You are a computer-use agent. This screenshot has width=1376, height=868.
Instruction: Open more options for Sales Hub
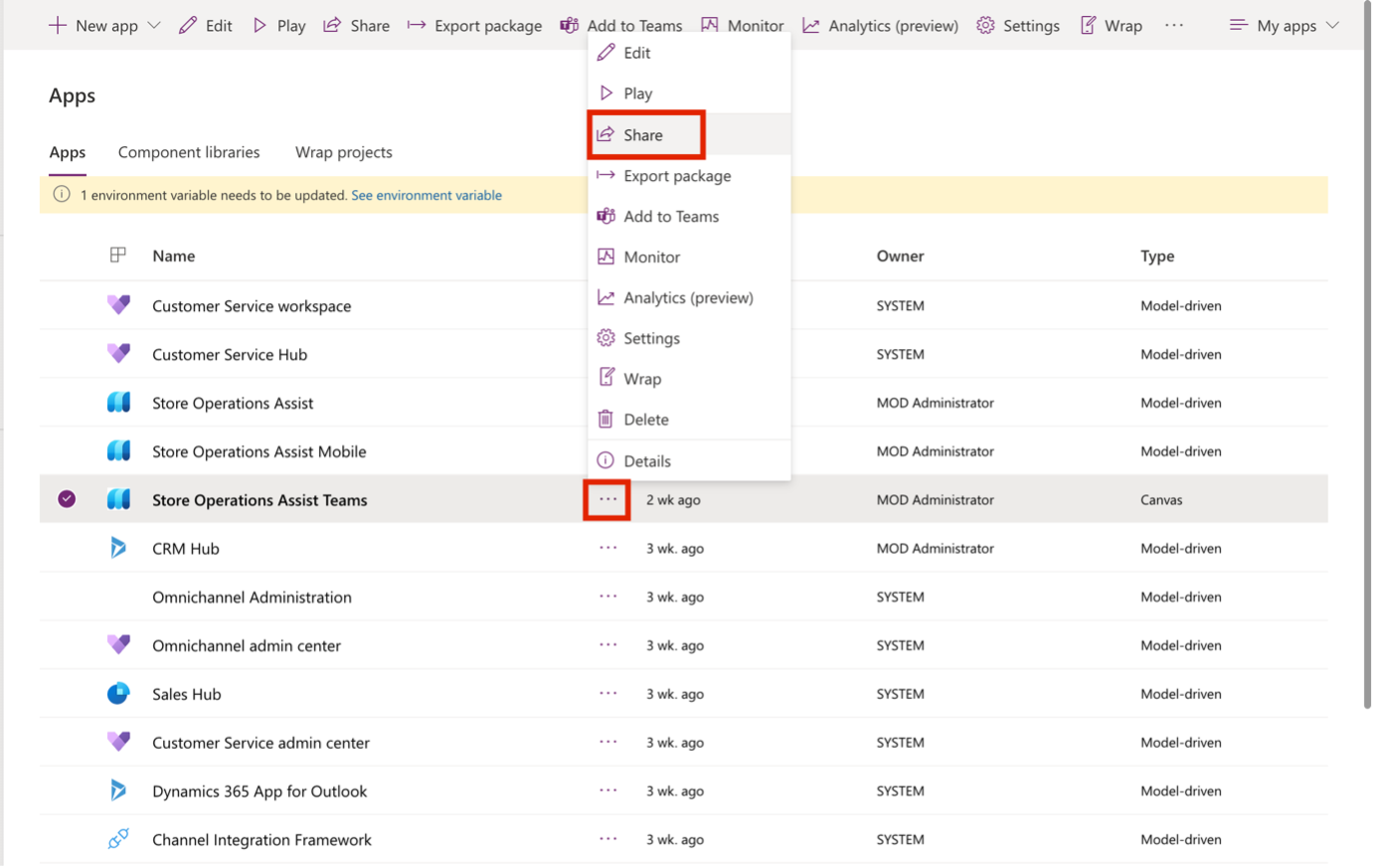(x=607, y=694)
